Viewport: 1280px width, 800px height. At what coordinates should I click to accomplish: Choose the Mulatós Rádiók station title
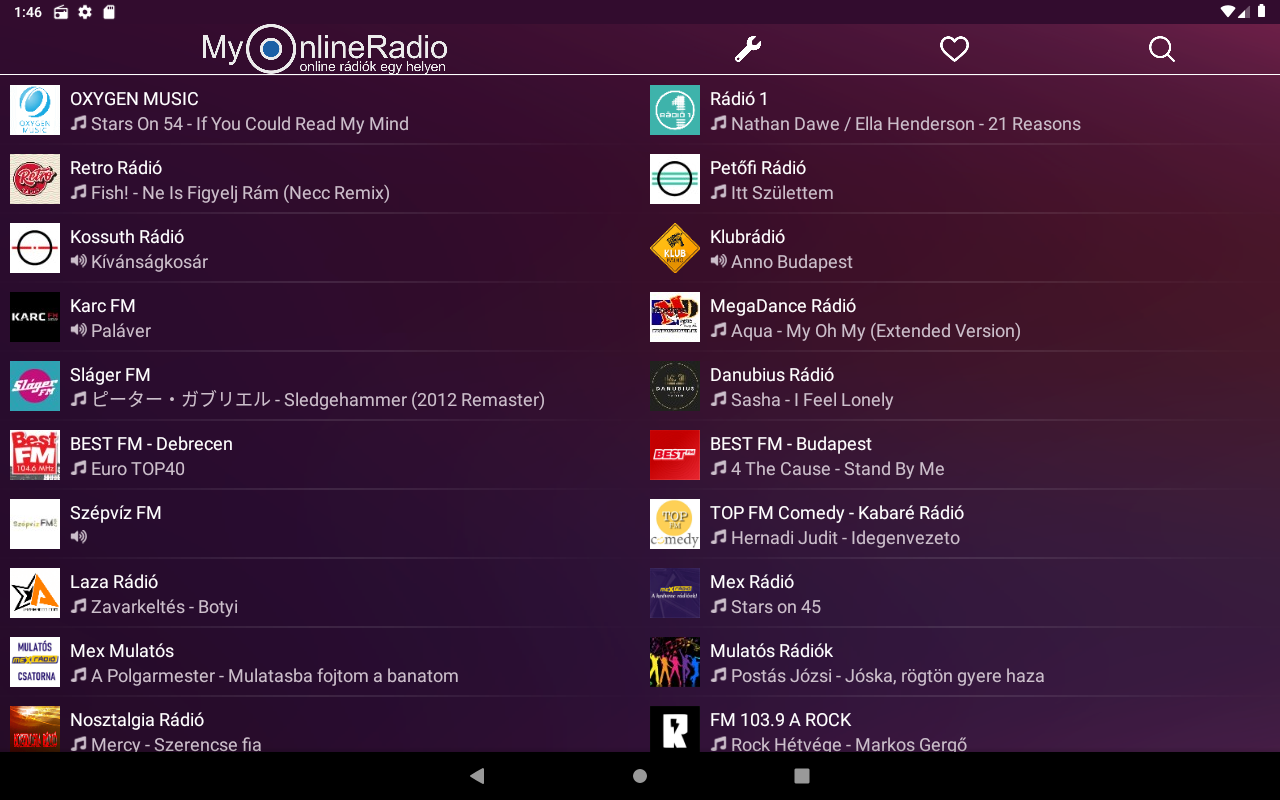pyautogui.click(x=772, y=651)
